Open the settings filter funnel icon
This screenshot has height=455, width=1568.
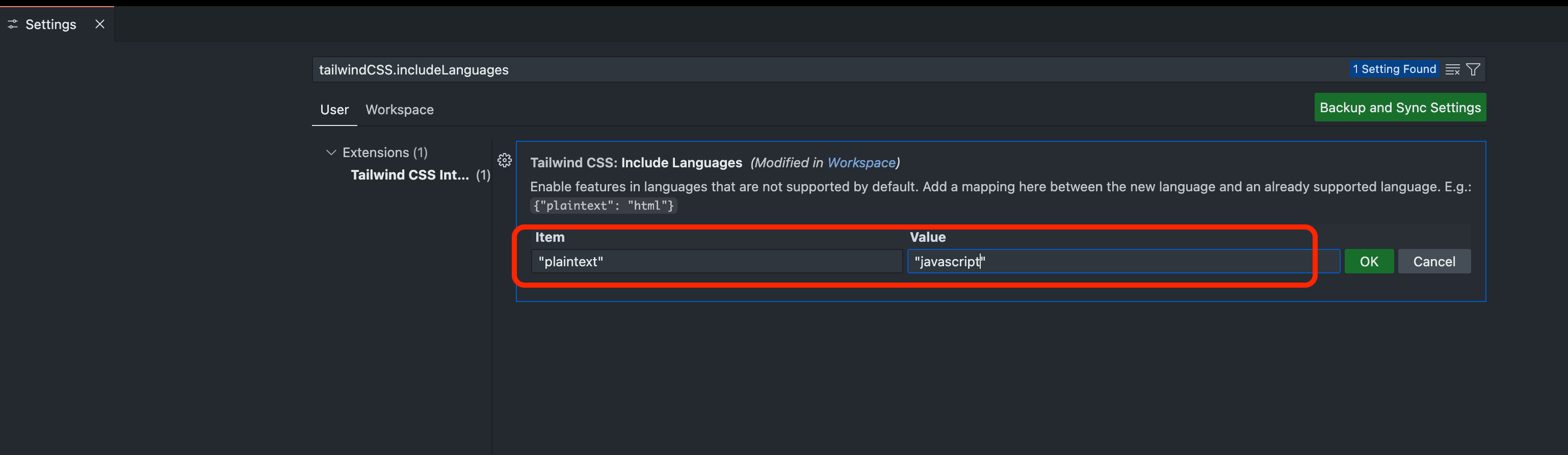(x=1473, y=69)
